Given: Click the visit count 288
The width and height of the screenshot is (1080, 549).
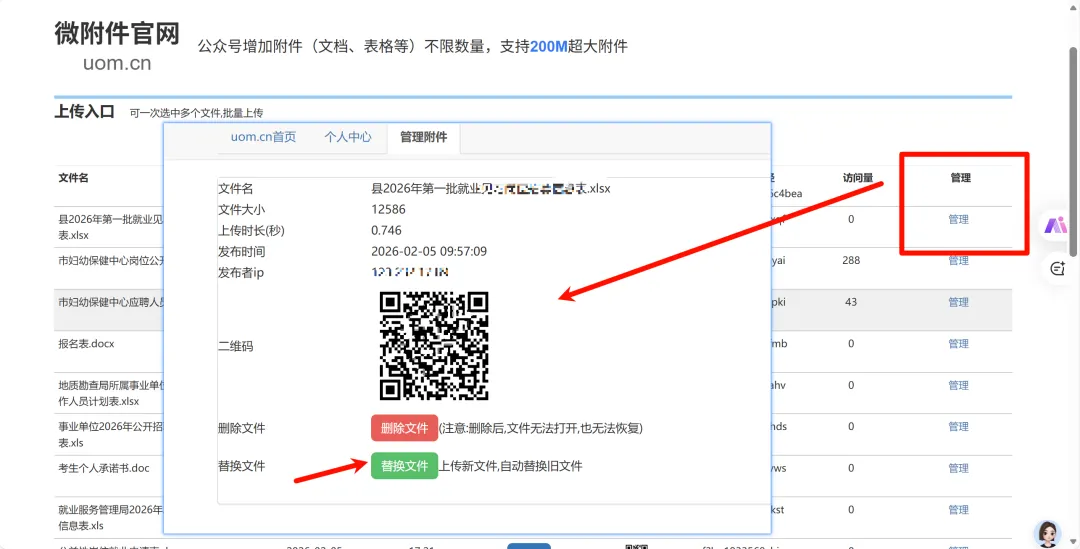Looking at the screenshot, I should tap(851, 260).
